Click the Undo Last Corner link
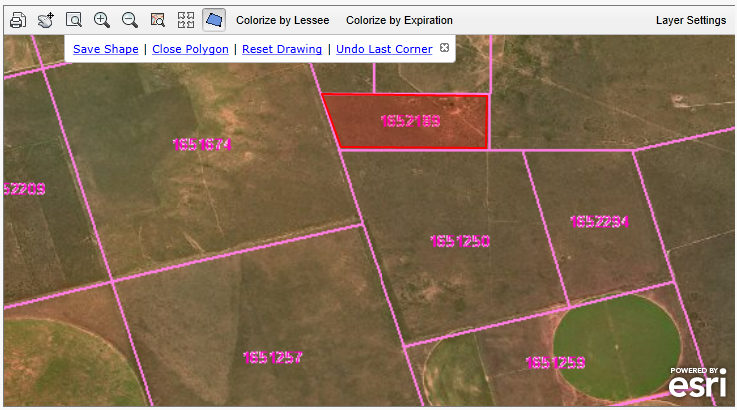The image size is (737, 410). (384, 49)
